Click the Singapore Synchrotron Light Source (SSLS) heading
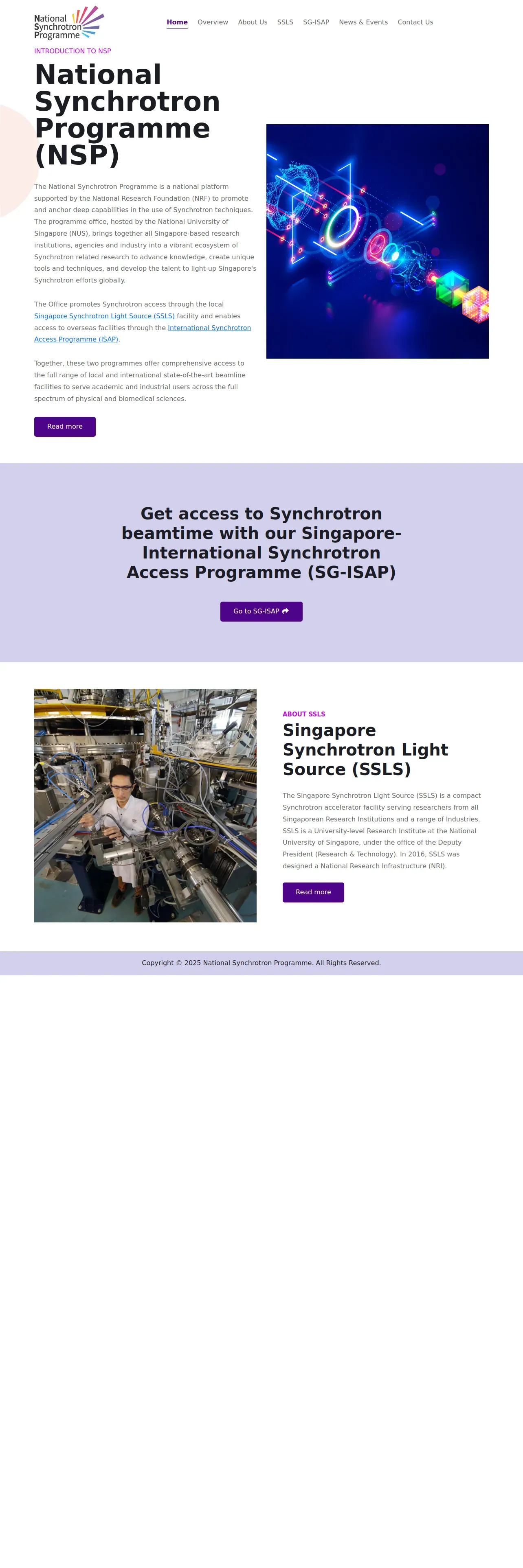 click(x=365, y=749)
